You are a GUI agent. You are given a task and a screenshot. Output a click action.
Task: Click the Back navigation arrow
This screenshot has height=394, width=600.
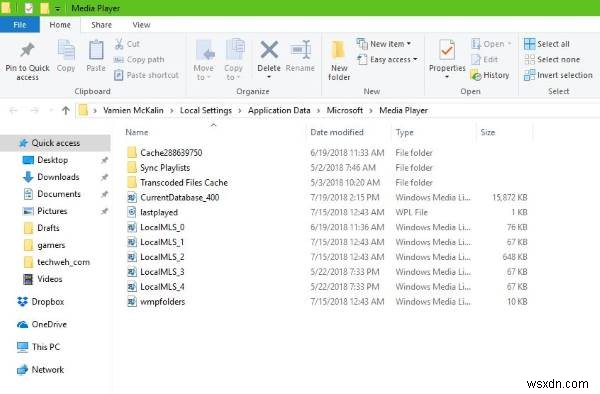pyautogui.click(x=13, y=111)
